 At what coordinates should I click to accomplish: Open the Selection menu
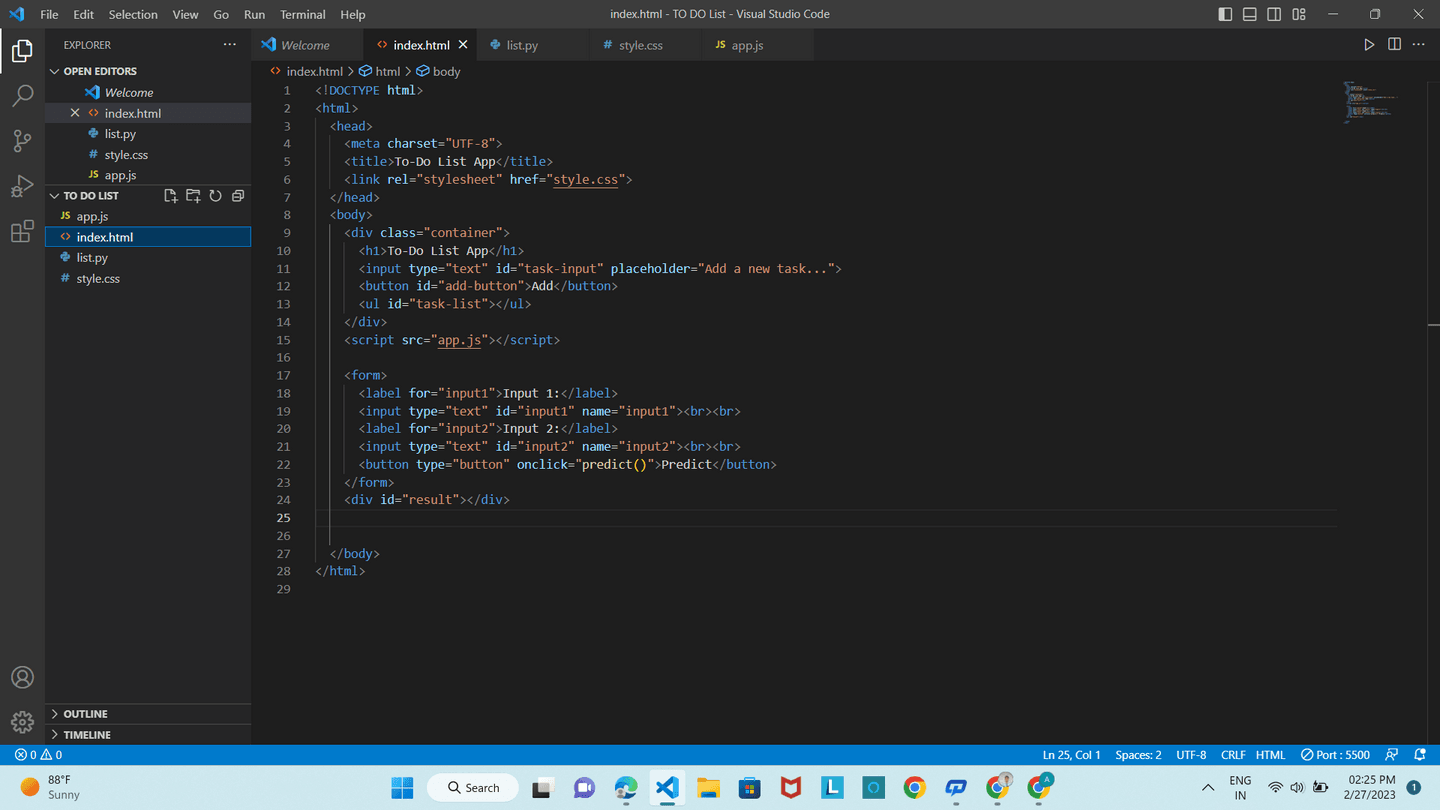tap(133, 14)
